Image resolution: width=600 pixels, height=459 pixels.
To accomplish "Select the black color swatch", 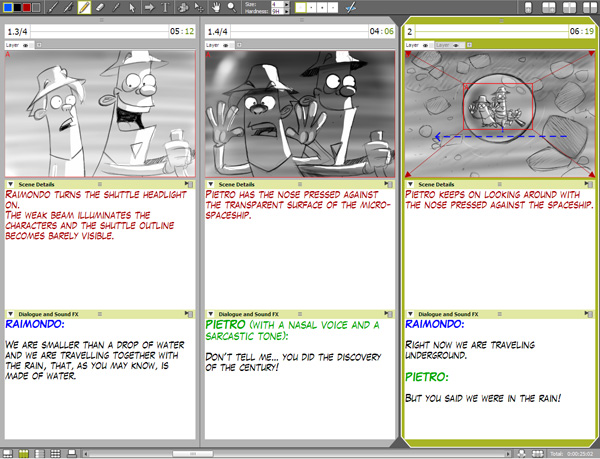I will [17, 7].
